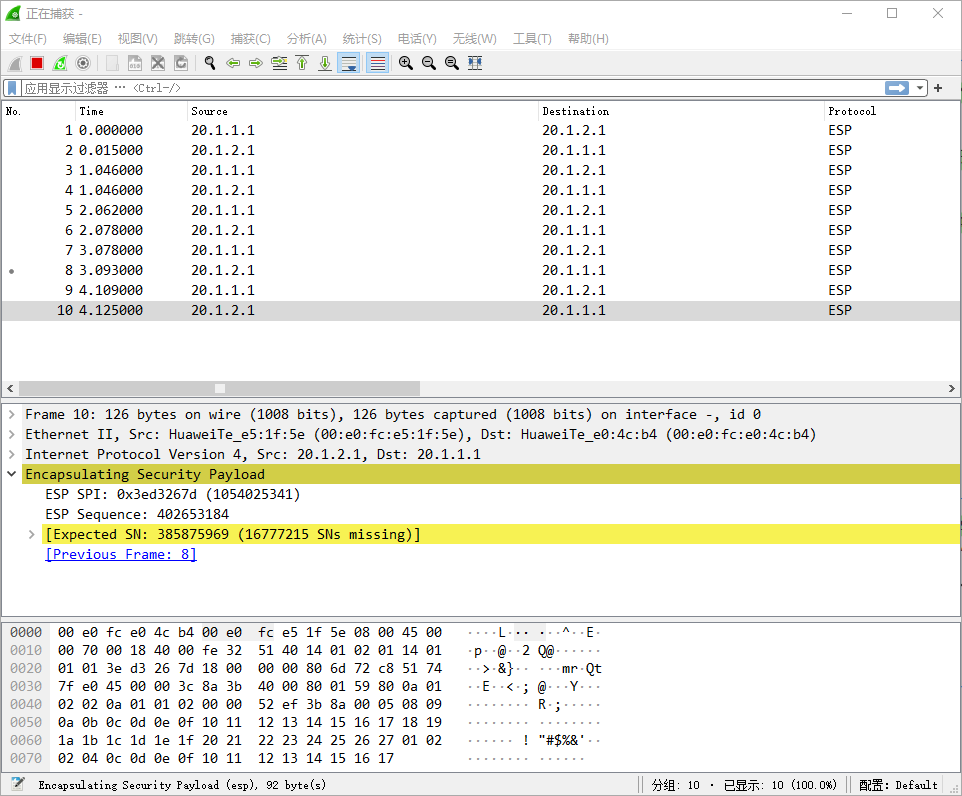Open the 捕获(C) menu

[250, 39]
